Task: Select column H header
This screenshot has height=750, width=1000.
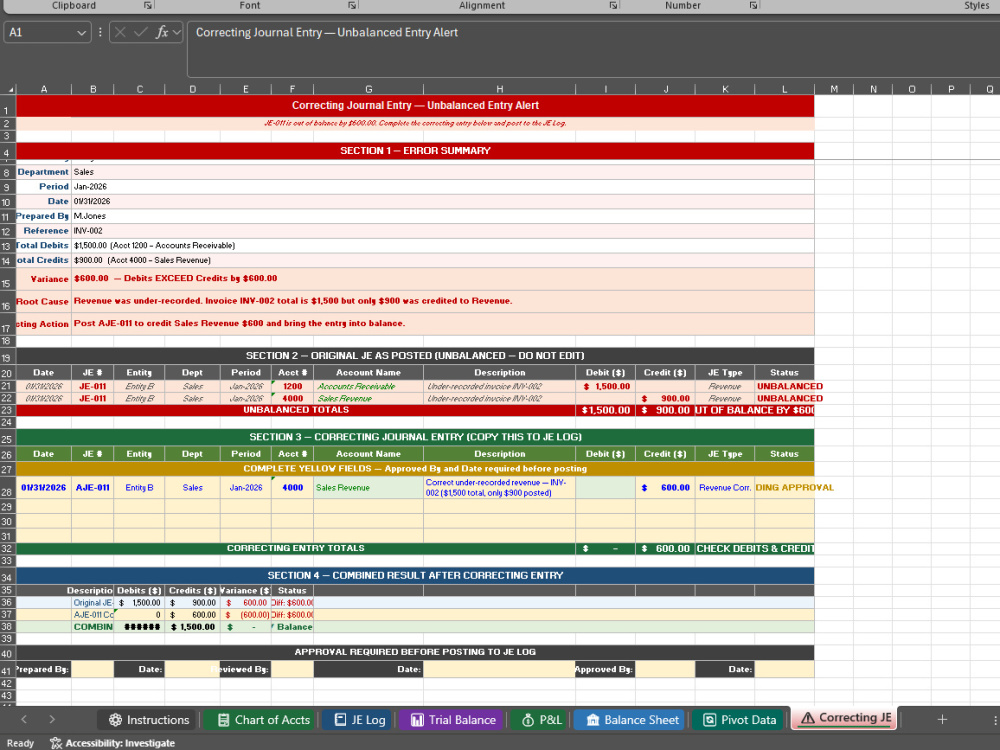Action: coord(499,89)
